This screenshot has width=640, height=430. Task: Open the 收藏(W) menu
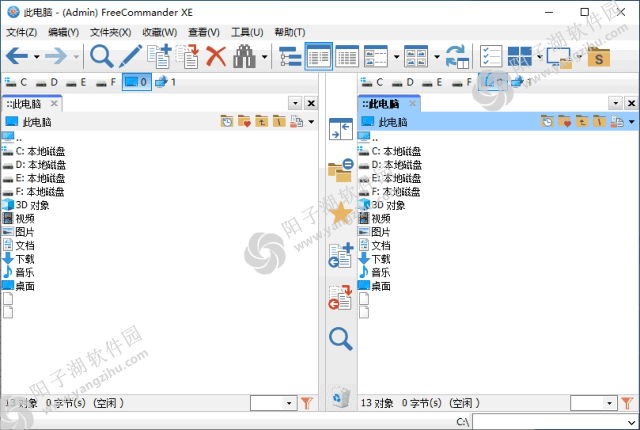click(x=160, y=32)
